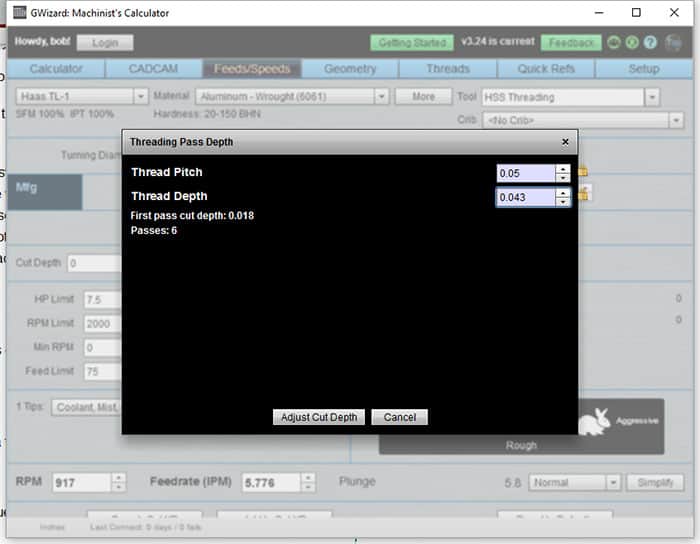Screen dimensions: 700x544
Task: Open the Threads tab
Action: point(448,69)
